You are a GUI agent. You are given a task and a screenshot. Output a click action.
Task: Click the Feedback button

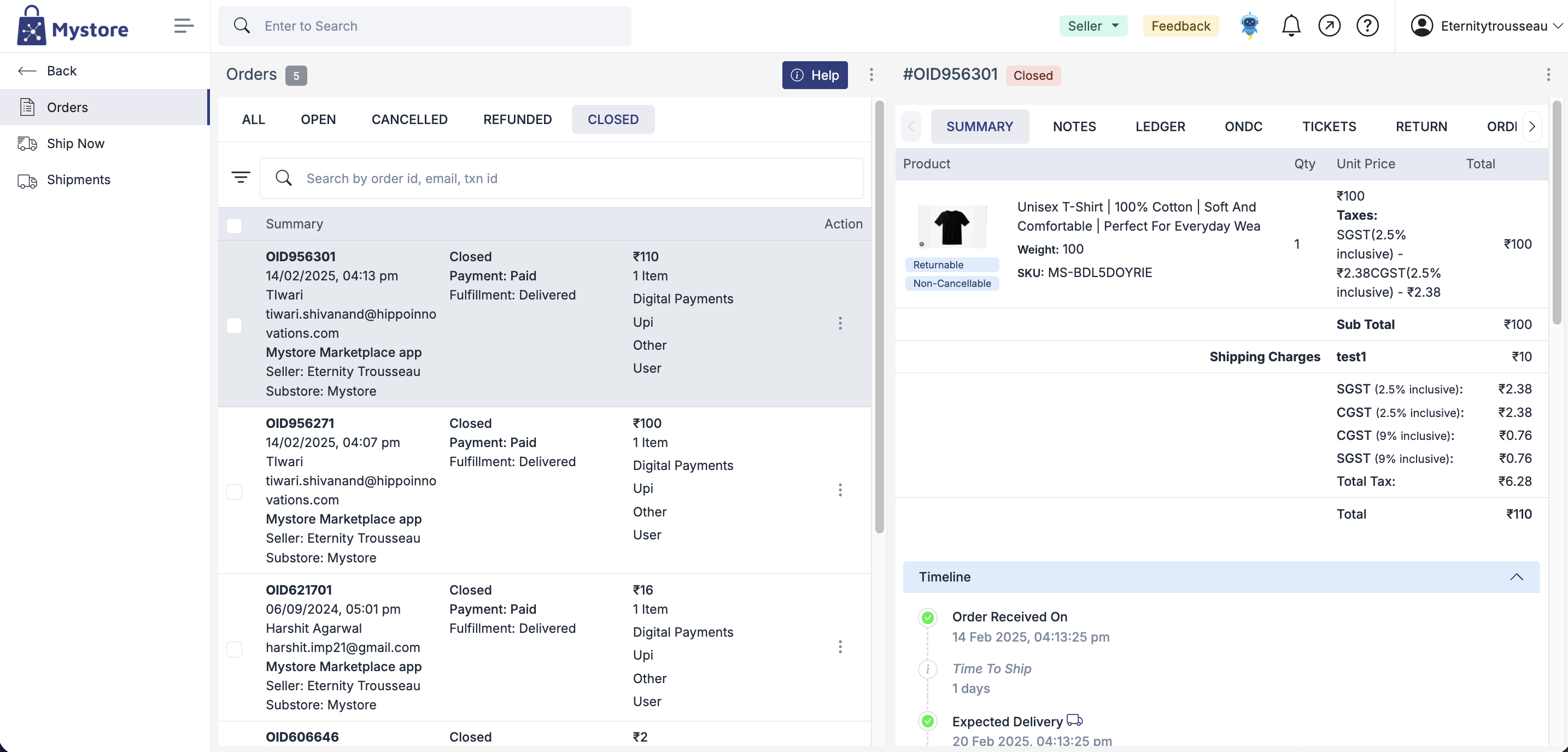(1180, 26)
